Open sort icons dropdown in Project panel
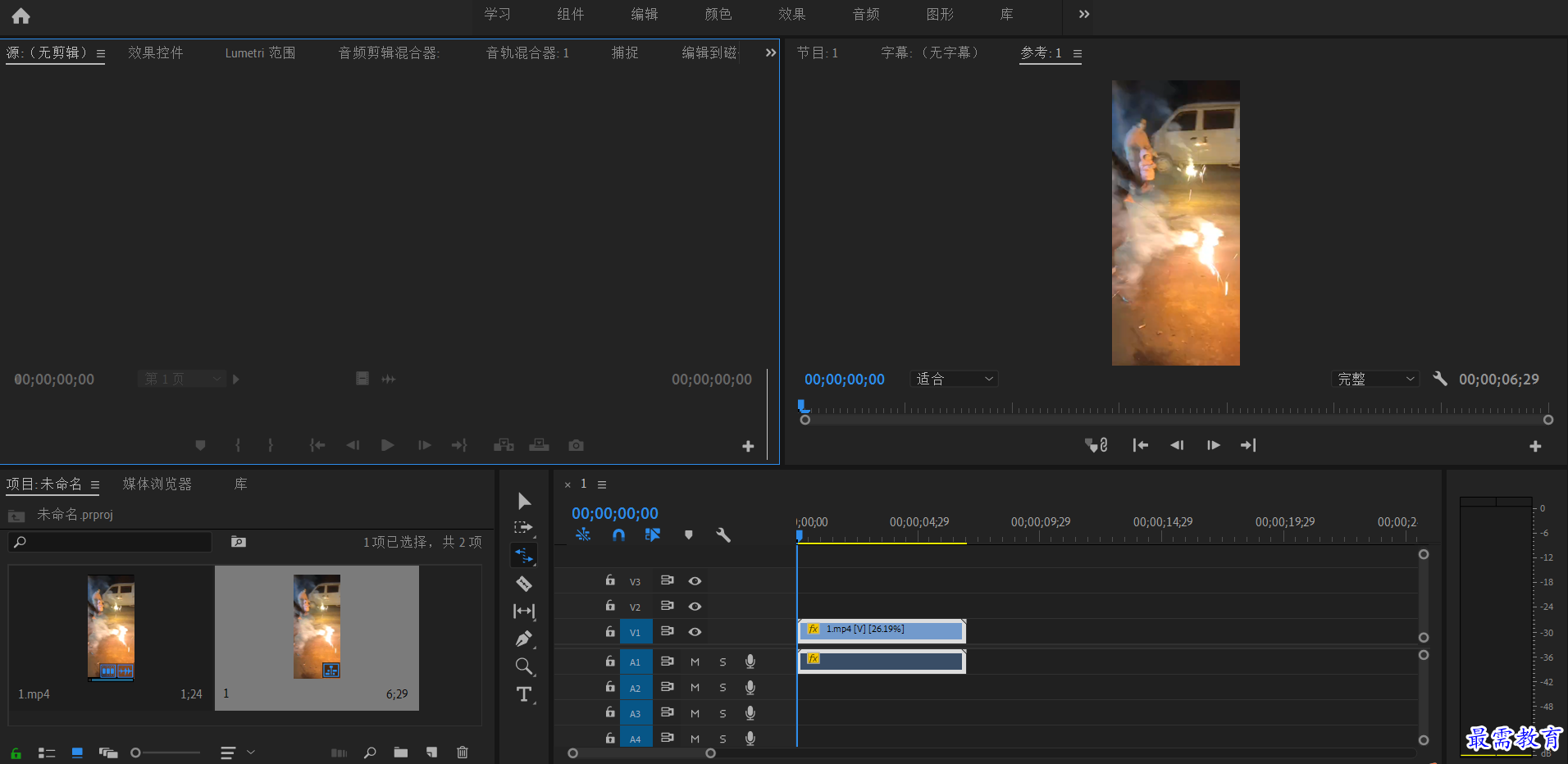 tap(238, 752)
